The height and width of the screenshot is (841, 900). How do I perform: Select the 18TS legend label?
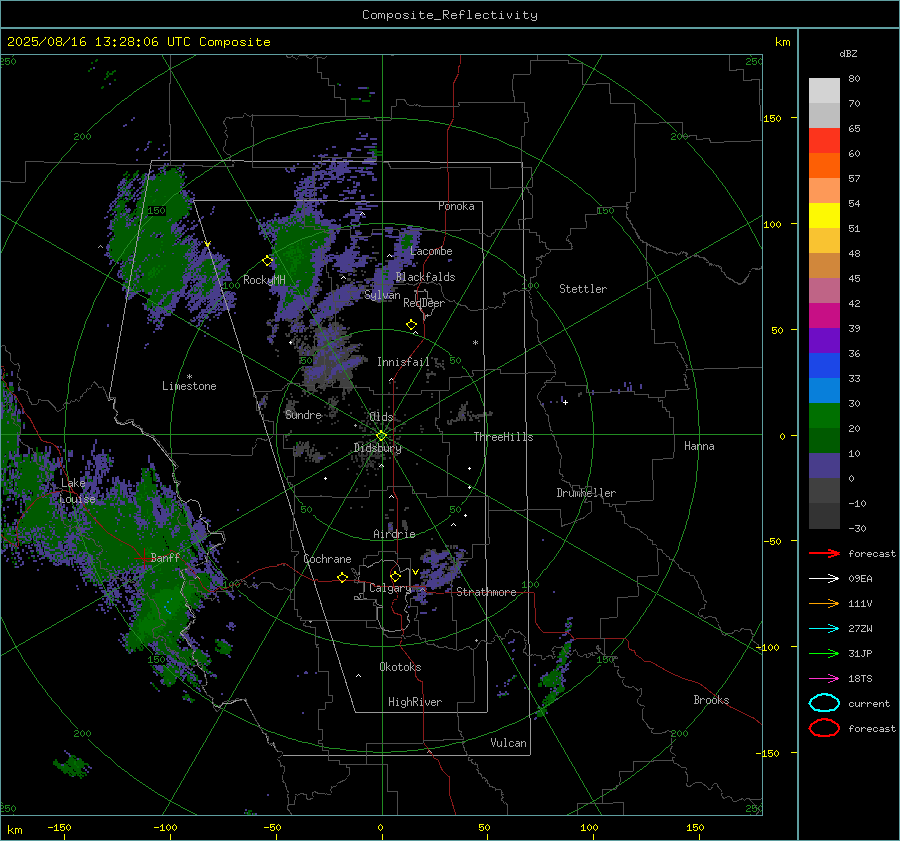[x=860, y=679]
